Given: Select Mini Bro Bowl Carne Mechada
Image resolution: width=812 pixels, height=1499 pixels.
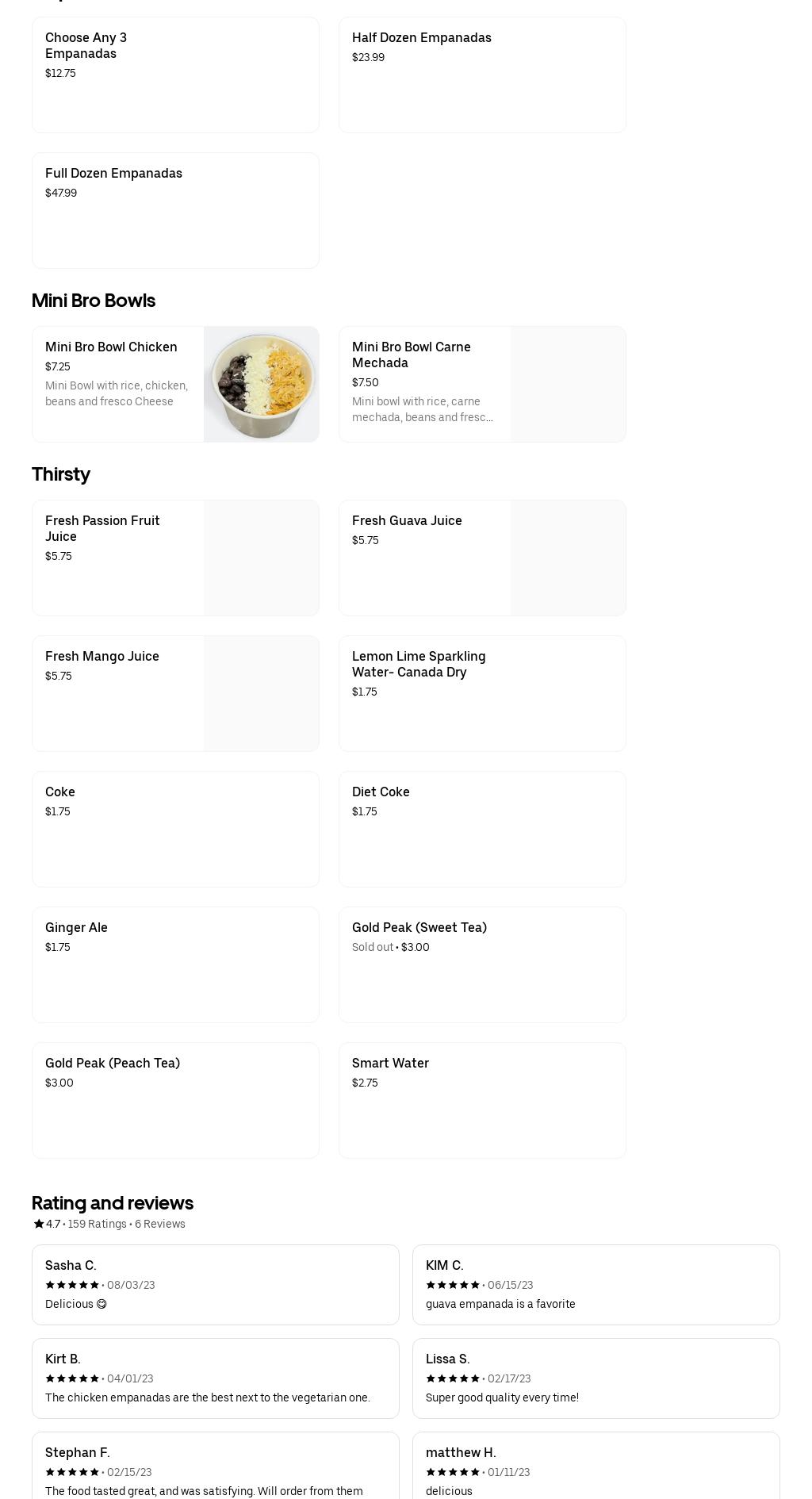Looking at the screenshot, I should click(482, 384).
